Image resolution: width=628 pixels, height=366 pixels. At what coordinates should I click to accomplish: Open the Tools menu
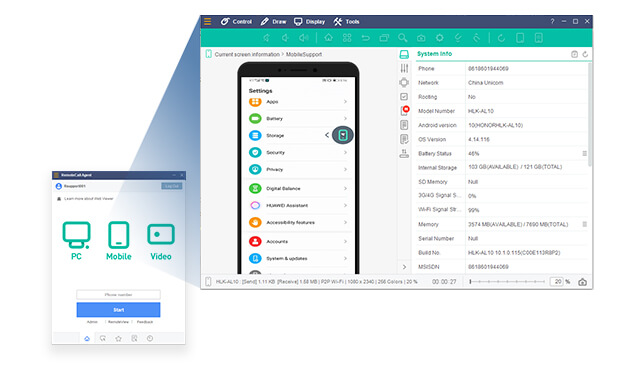coord(346,22)
